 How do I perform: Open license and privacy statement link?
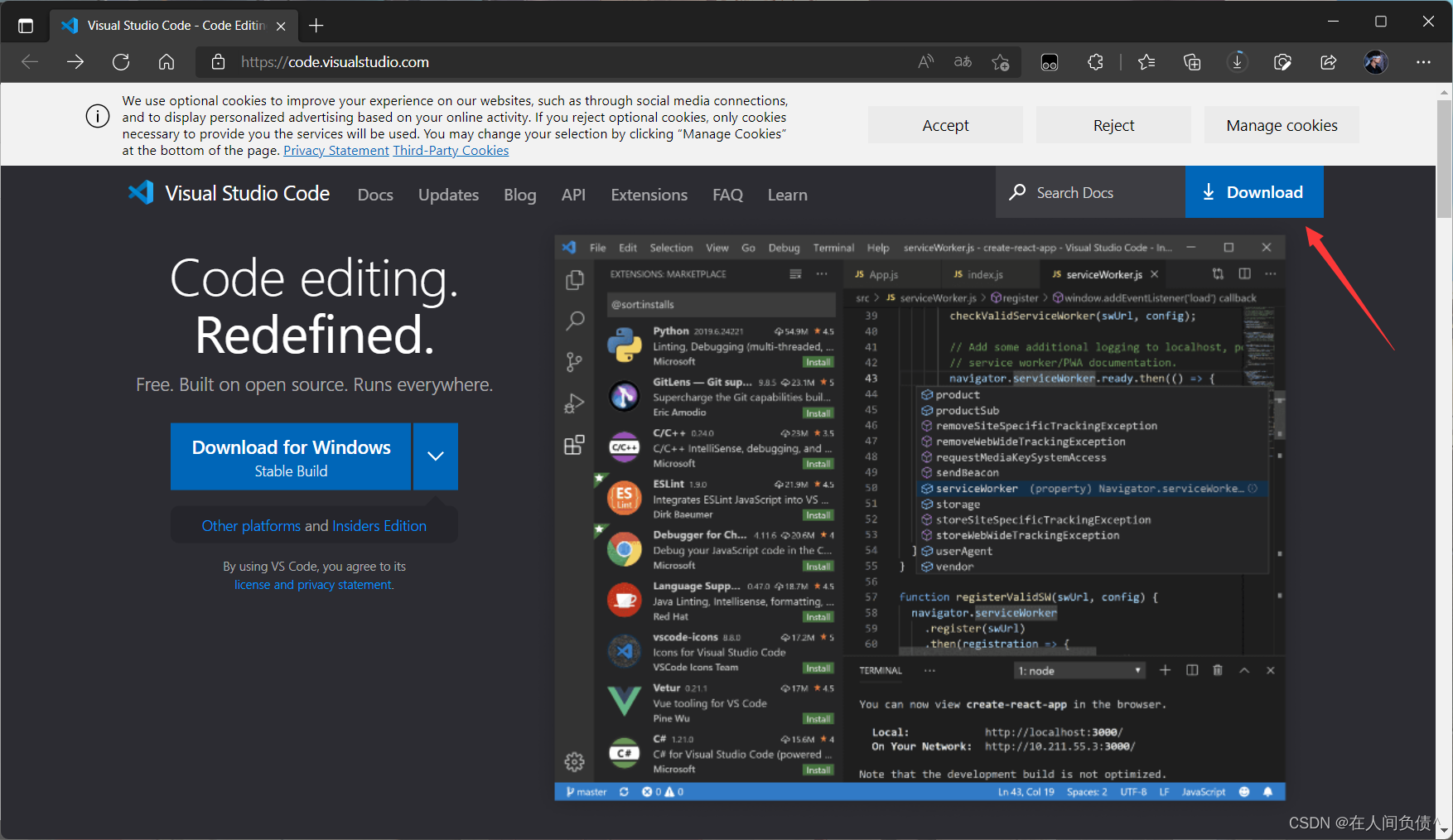(x=314, y=585)
